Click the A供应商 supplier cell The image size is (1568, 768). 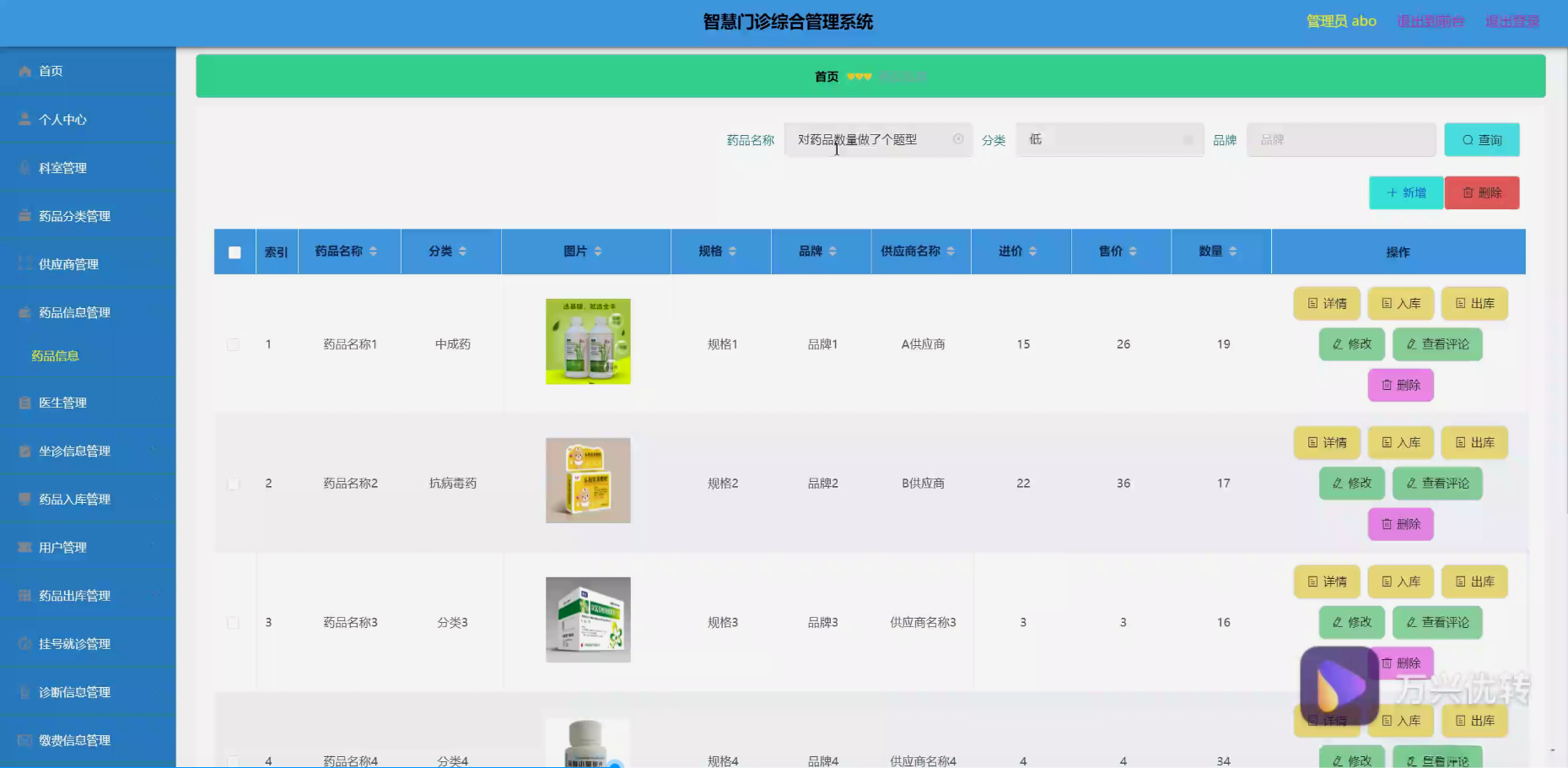pos(923,344)
